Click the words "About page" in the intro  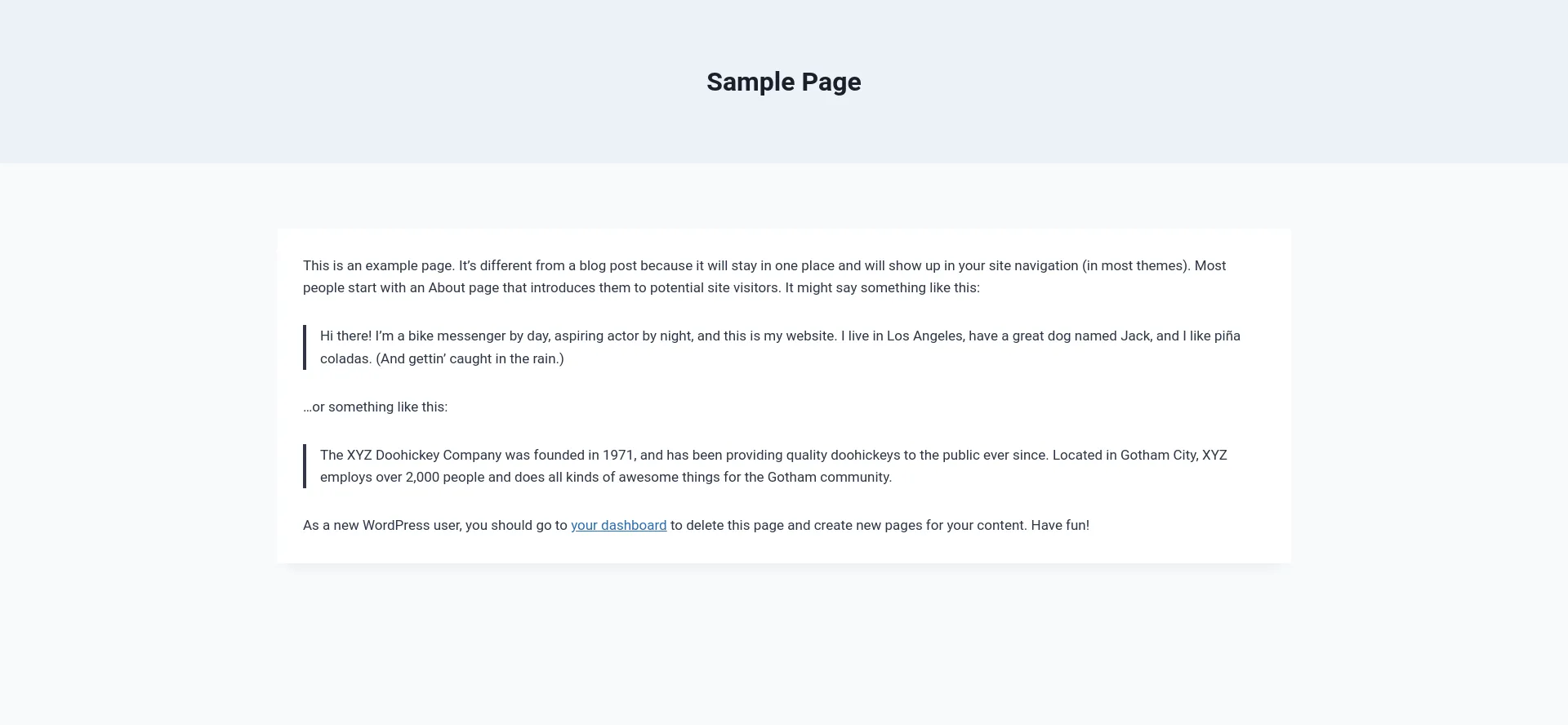[464, 287]
